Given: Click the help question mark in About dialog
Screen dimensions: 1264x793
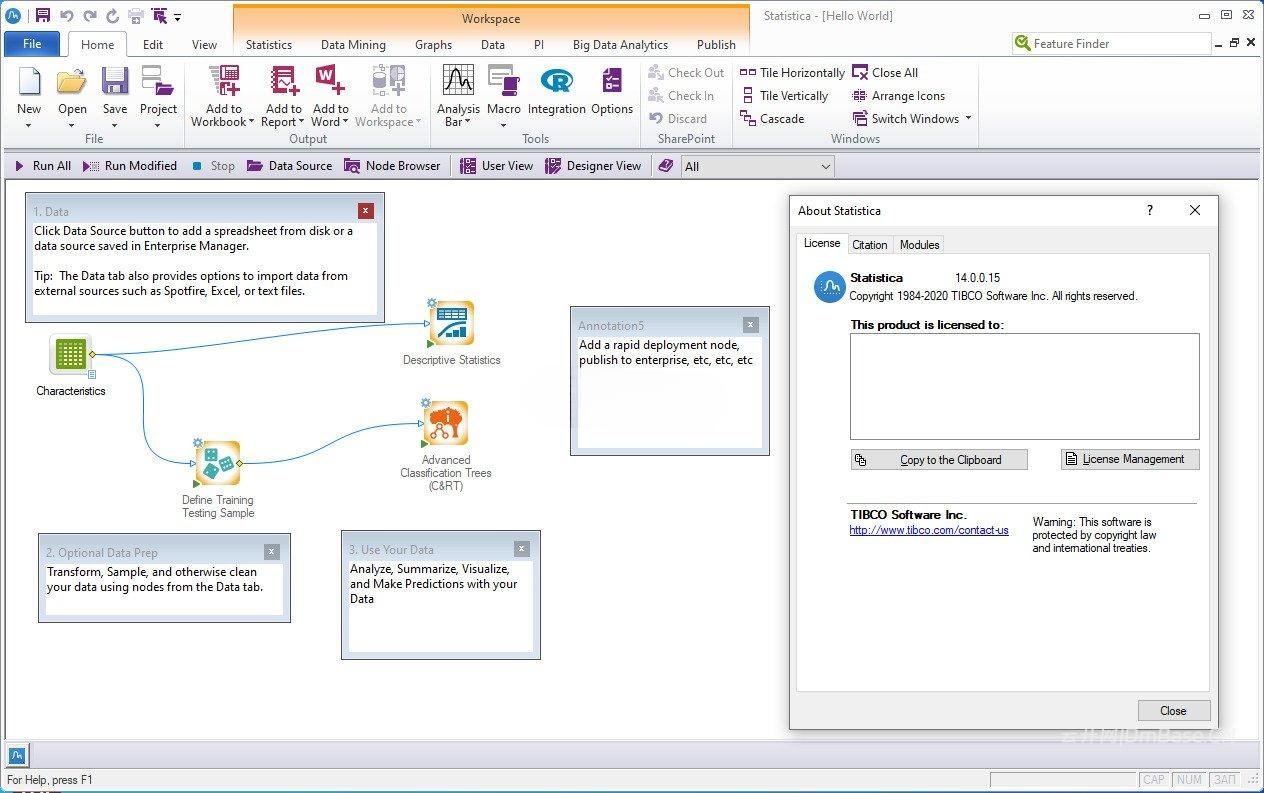Looking at the screenshot, I should [1150, 210].
